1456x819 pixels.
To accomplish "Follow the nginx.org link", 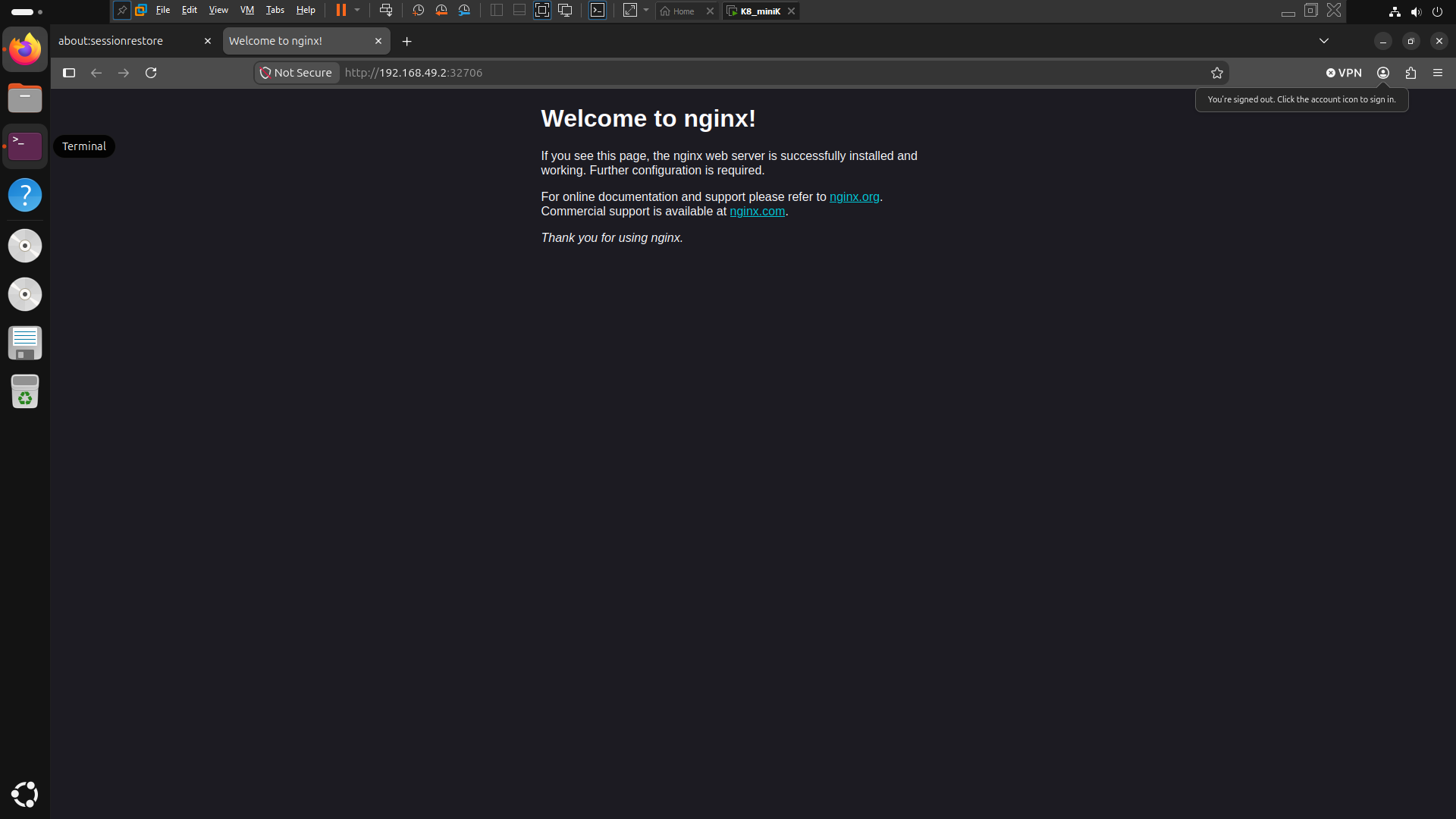I will click(x=854, y=197).
